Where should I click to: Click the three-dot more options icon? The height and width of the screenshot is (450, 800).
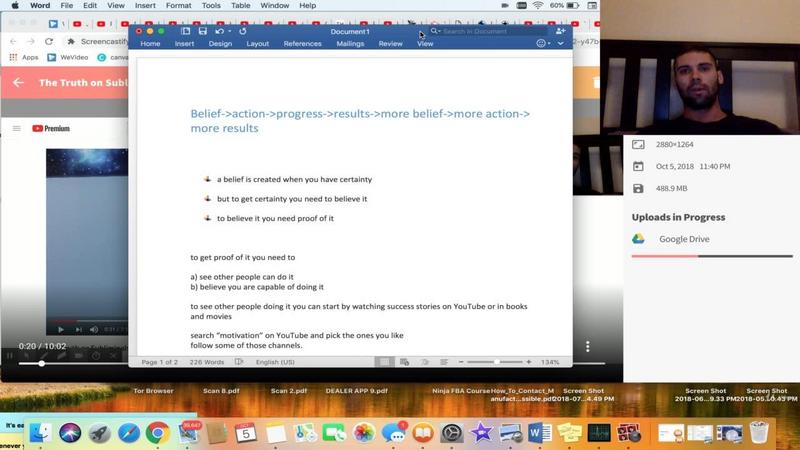tap(588, 346)
